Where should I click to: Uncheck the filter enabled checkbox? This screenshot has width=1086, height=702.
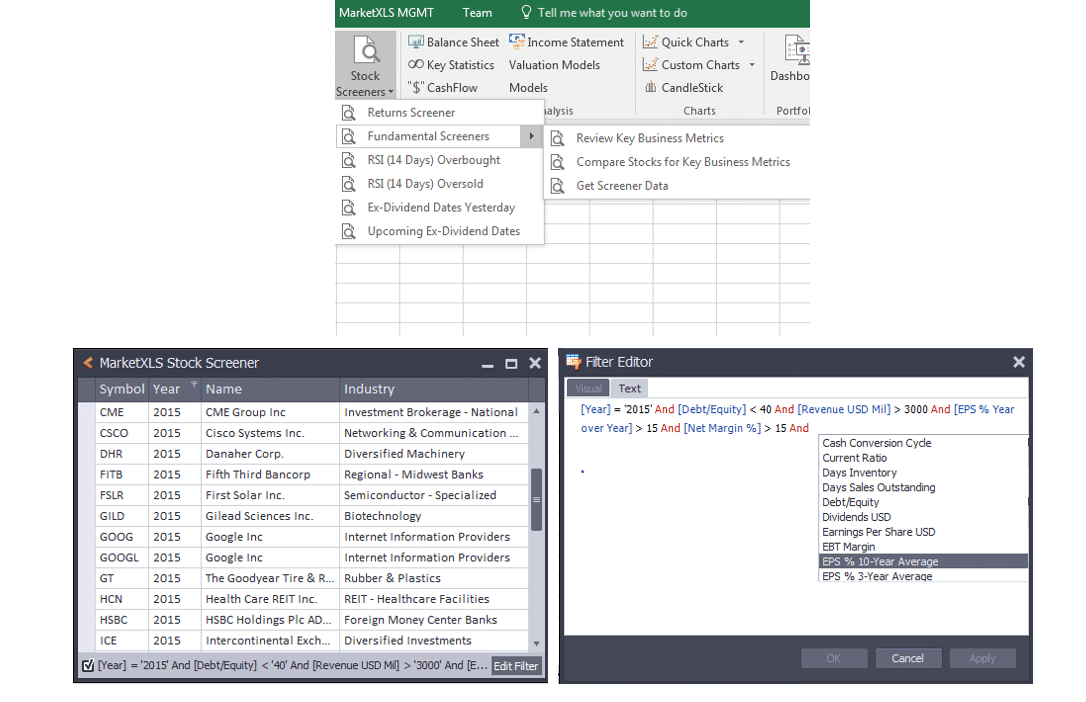[88, 665]
